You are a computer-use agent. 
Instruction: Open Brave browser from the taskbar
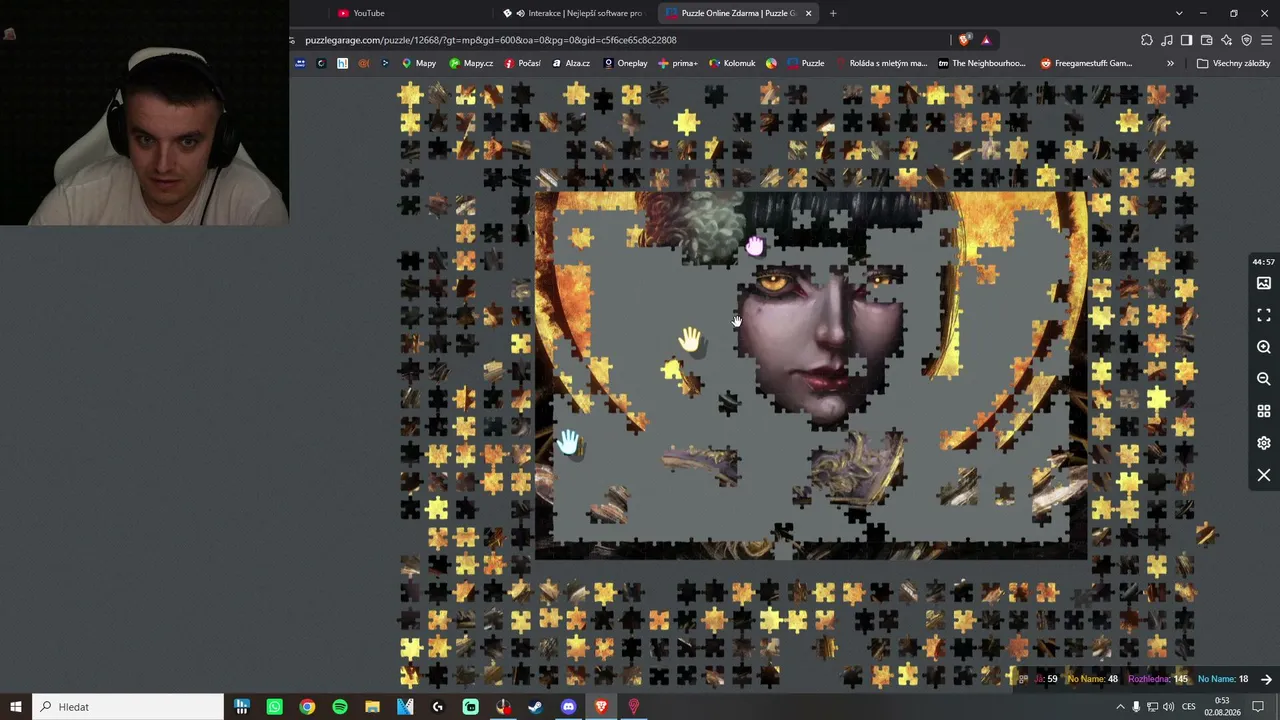tap(601, 707)
